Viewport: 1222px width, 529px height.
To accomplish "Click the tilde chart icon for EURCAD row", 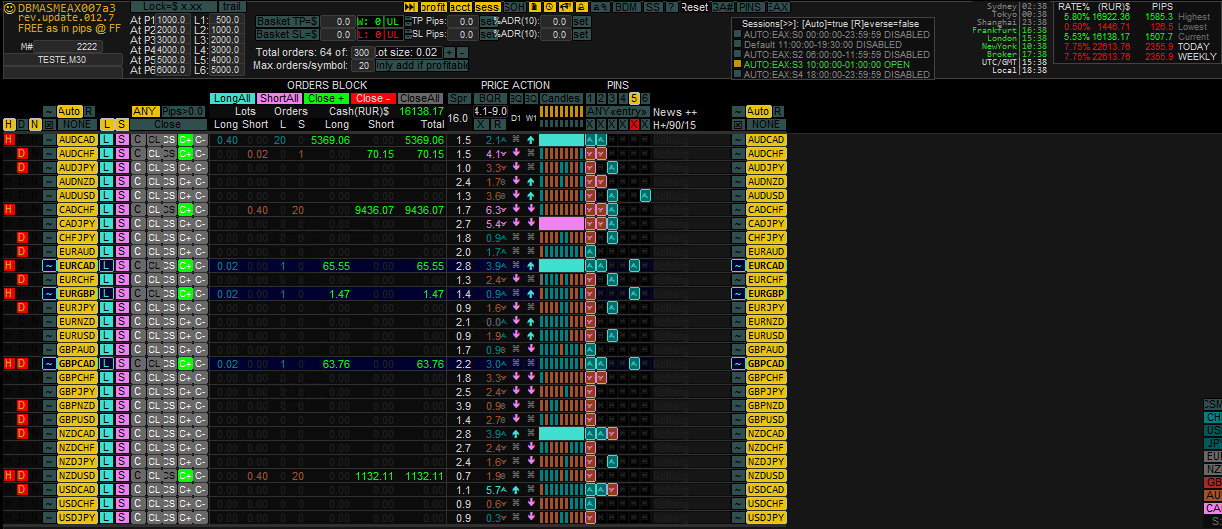I will tap(49, 266).
